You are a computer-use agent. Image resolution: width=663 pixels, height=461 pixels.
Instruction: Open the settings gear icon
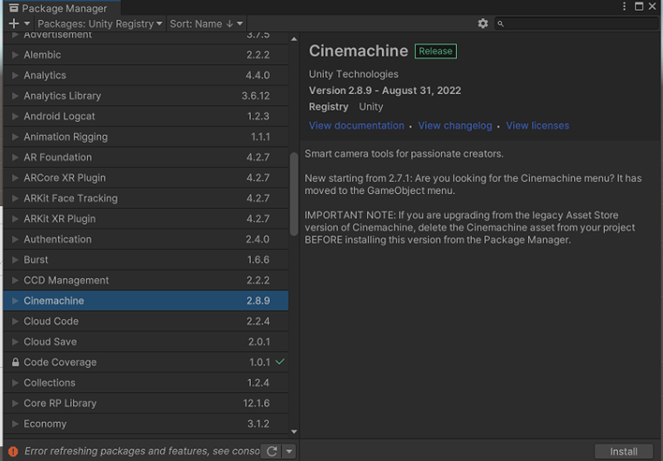[x=483, y=24]
